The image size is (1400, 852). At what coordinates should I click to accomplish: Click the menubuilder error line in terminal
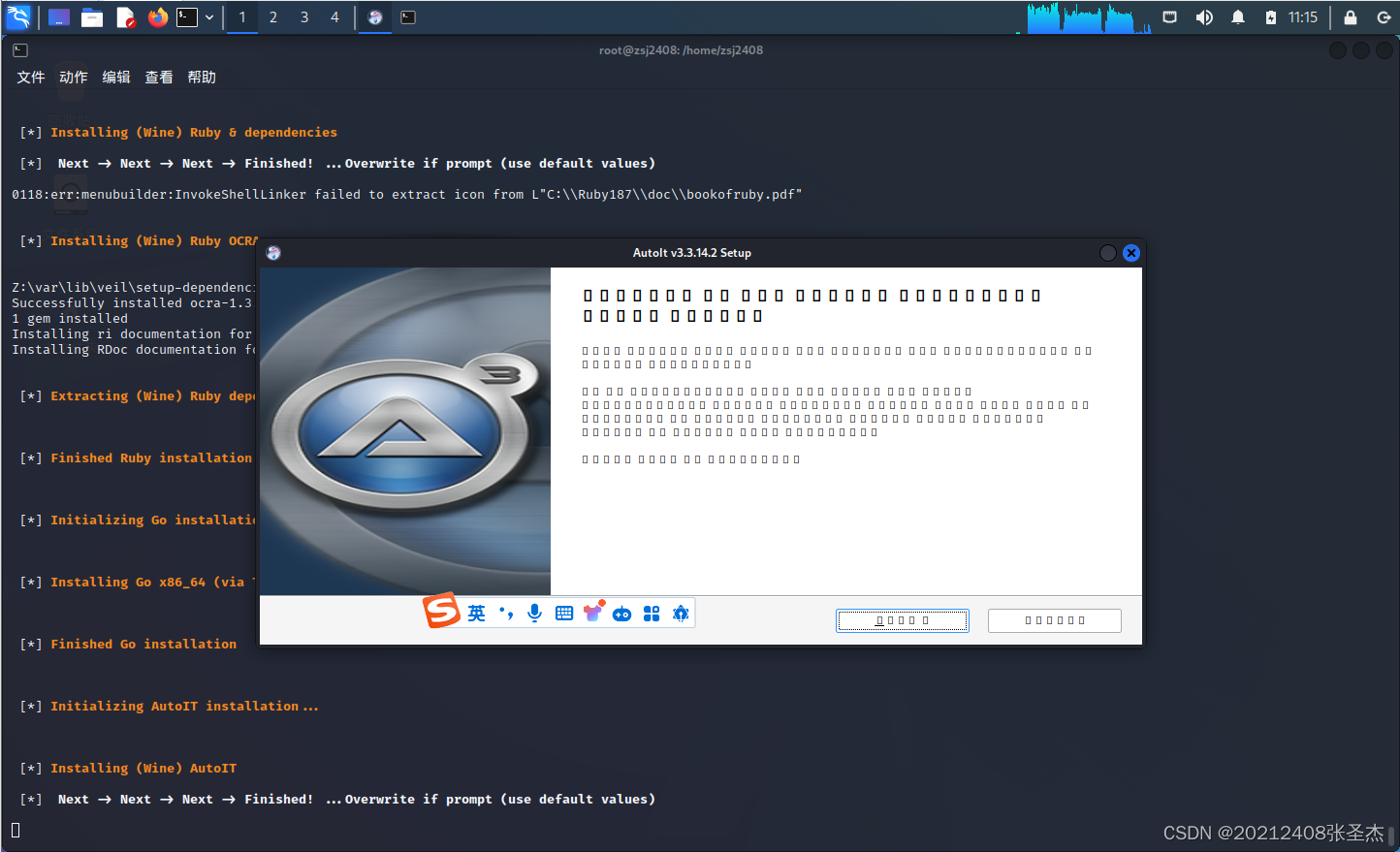(407, 195)
